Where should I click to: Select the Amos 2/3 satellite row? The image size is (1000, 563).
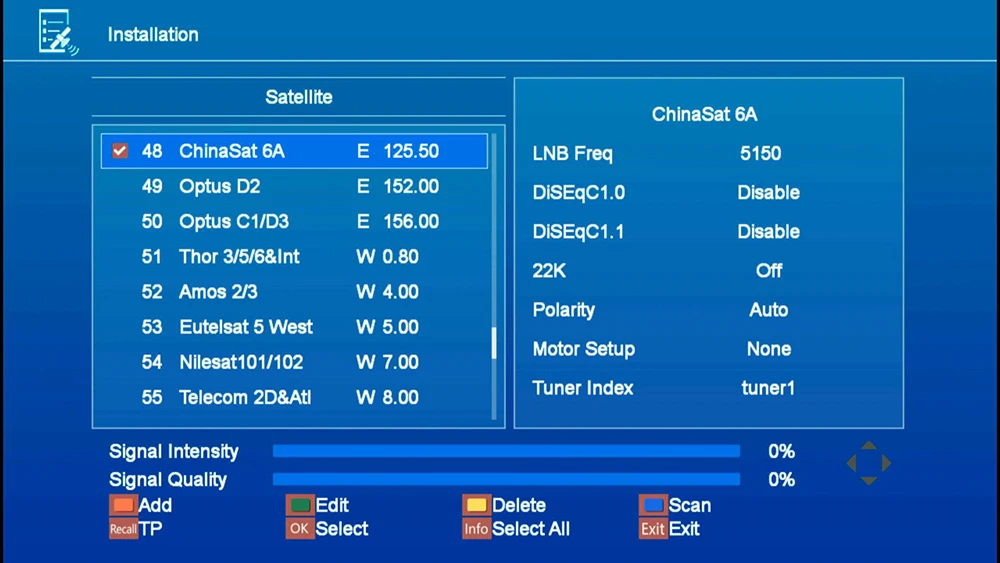[294, 291]
